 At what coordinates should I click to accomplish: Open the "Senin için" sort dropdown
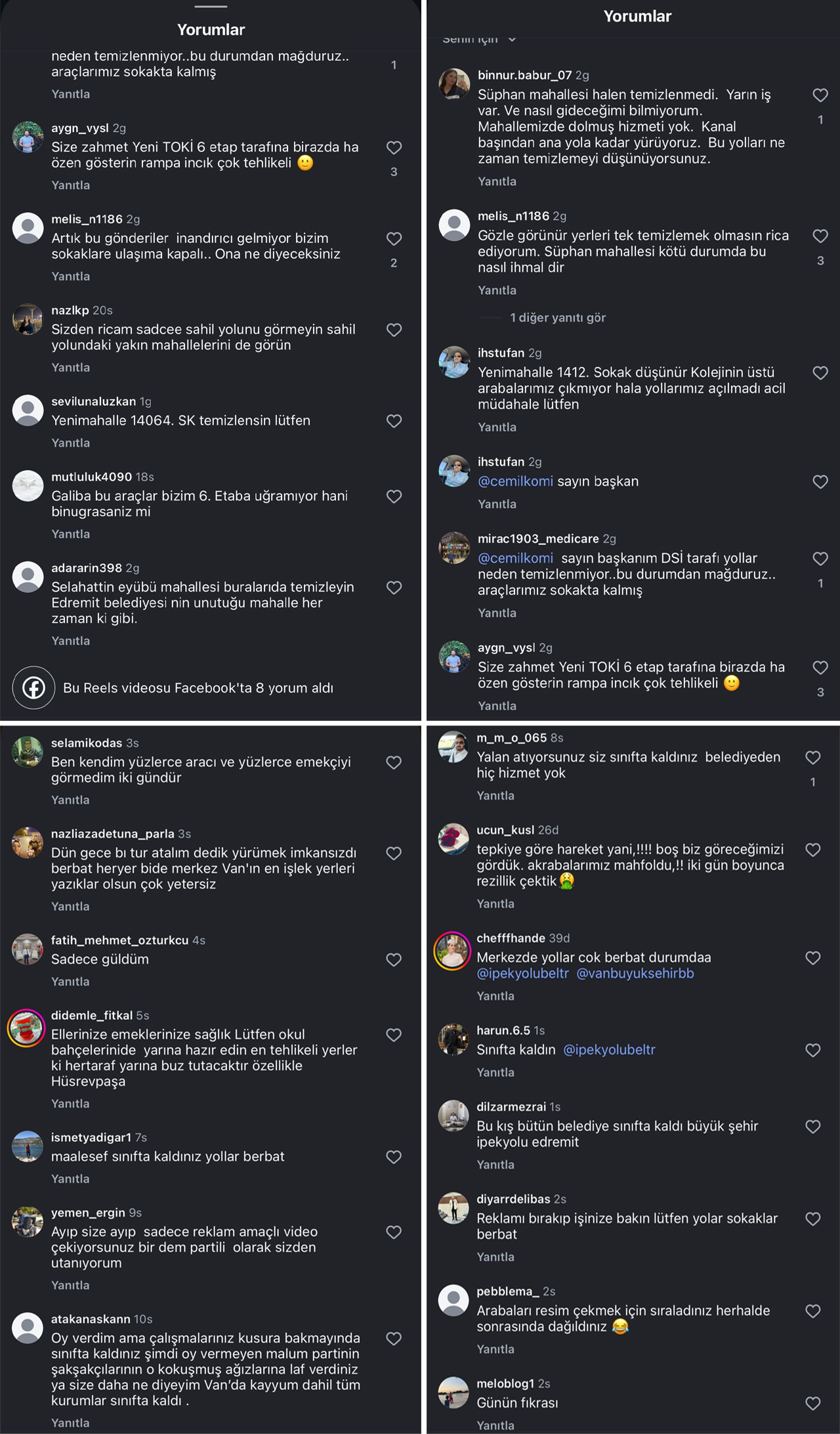[x=479, y=39]
